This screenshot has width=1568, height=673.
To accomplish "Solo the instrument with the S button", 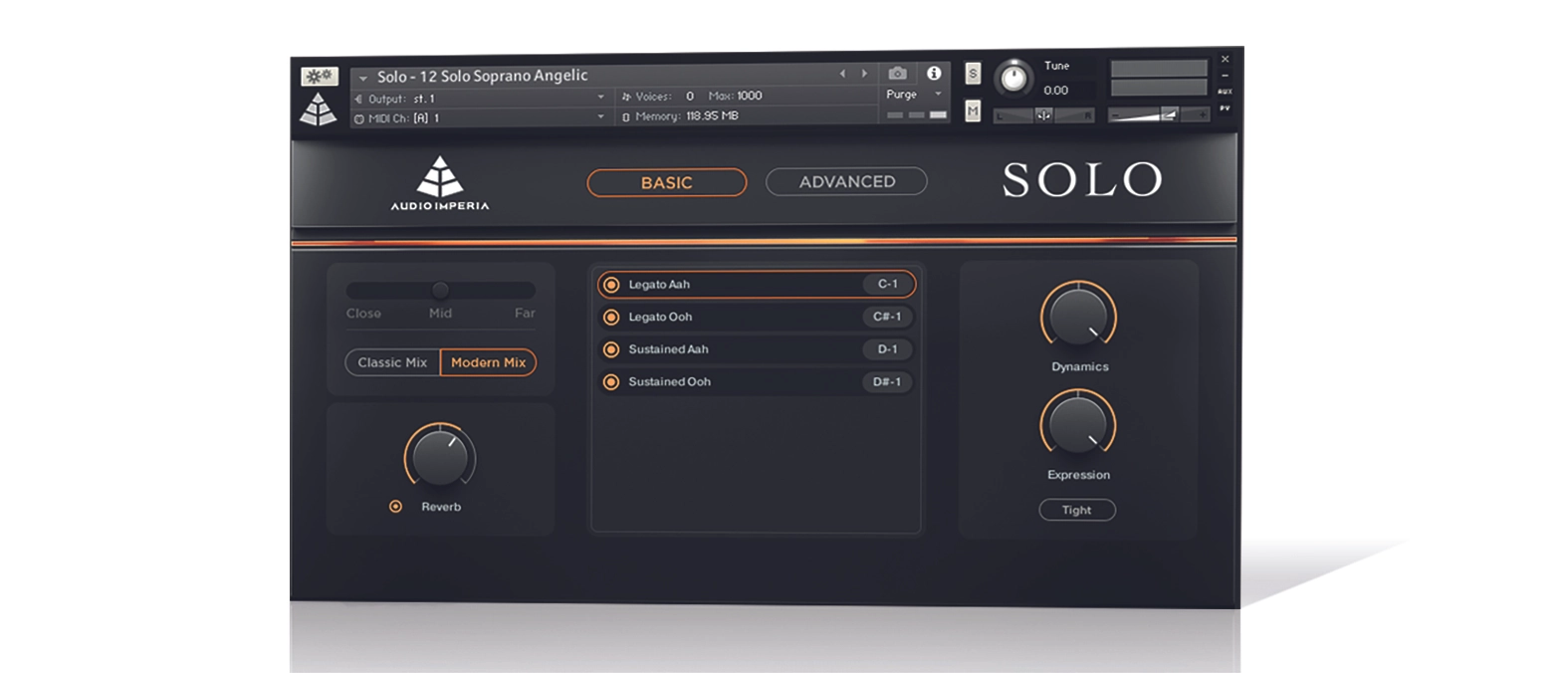I will pos(973,74).
